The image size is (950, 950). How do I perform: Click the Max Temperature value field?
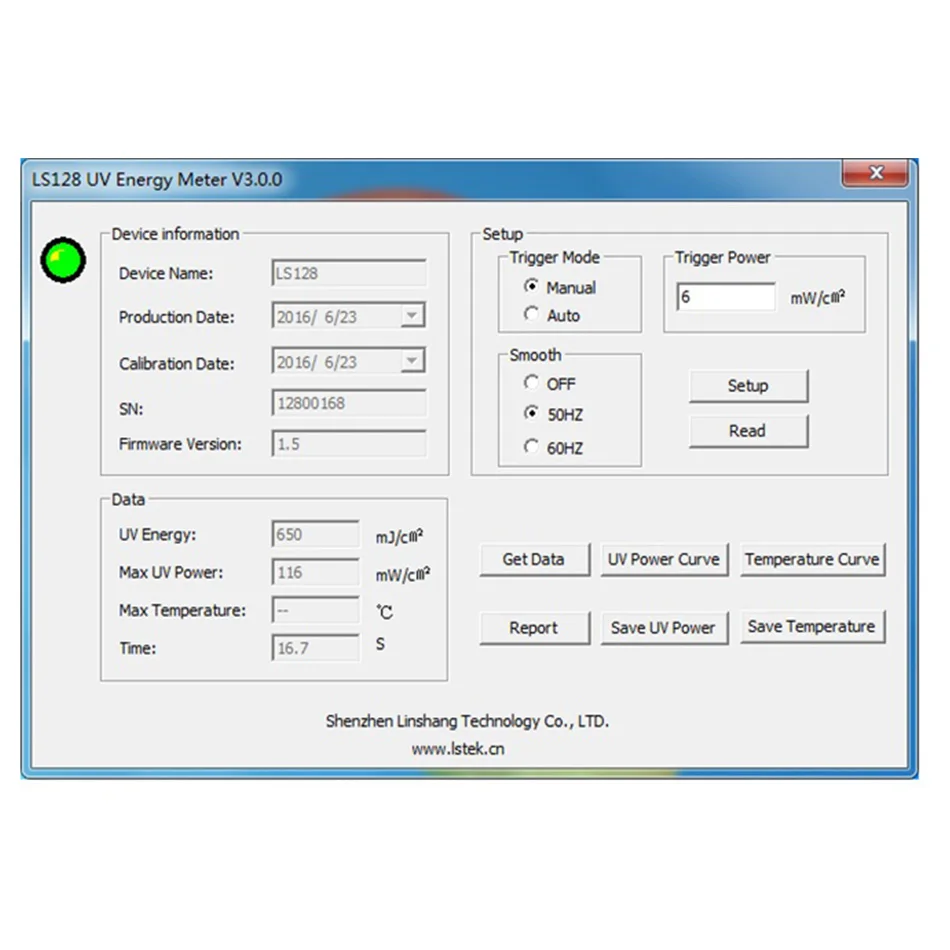[x=316, y=610]
